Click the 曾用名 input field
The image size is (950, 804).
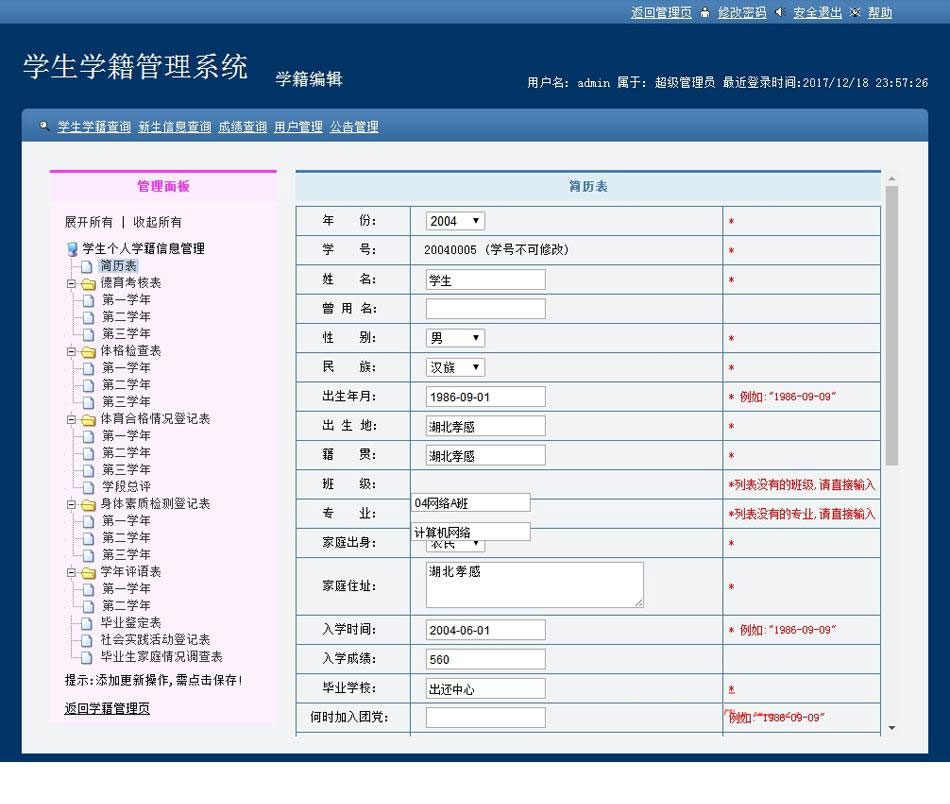click(x=485, y=308)
